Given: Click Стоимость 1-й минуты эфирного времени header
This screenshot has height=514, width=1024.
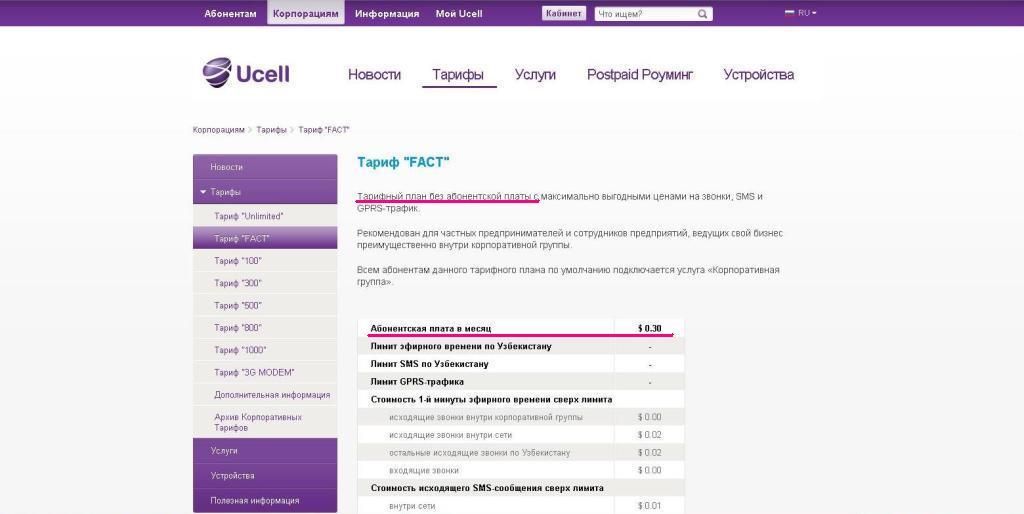Looking at the screenshot, I should (x=491, y=399).
